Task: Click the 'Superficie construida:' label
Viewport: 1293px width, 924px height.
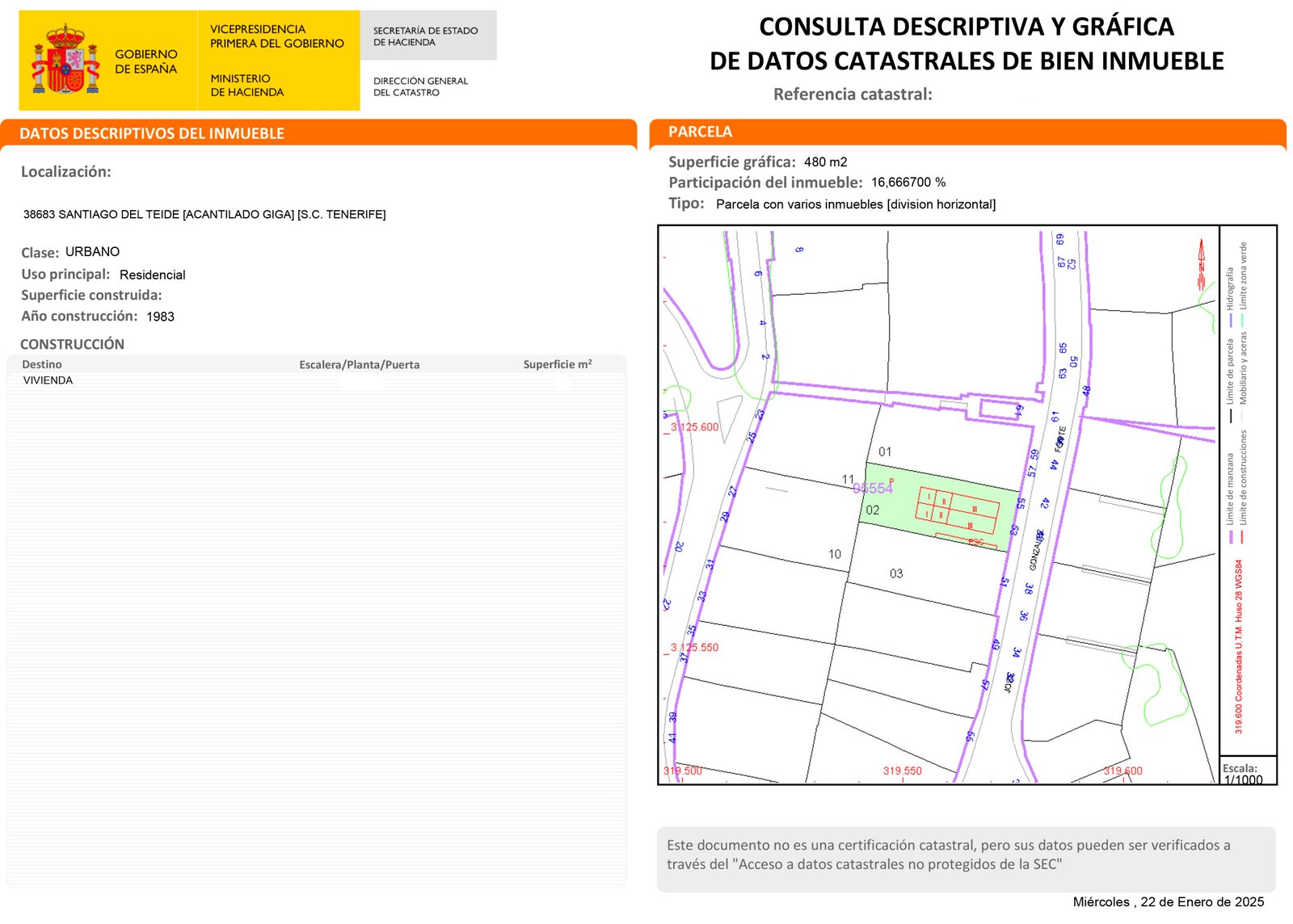Action: coord(91,295)
